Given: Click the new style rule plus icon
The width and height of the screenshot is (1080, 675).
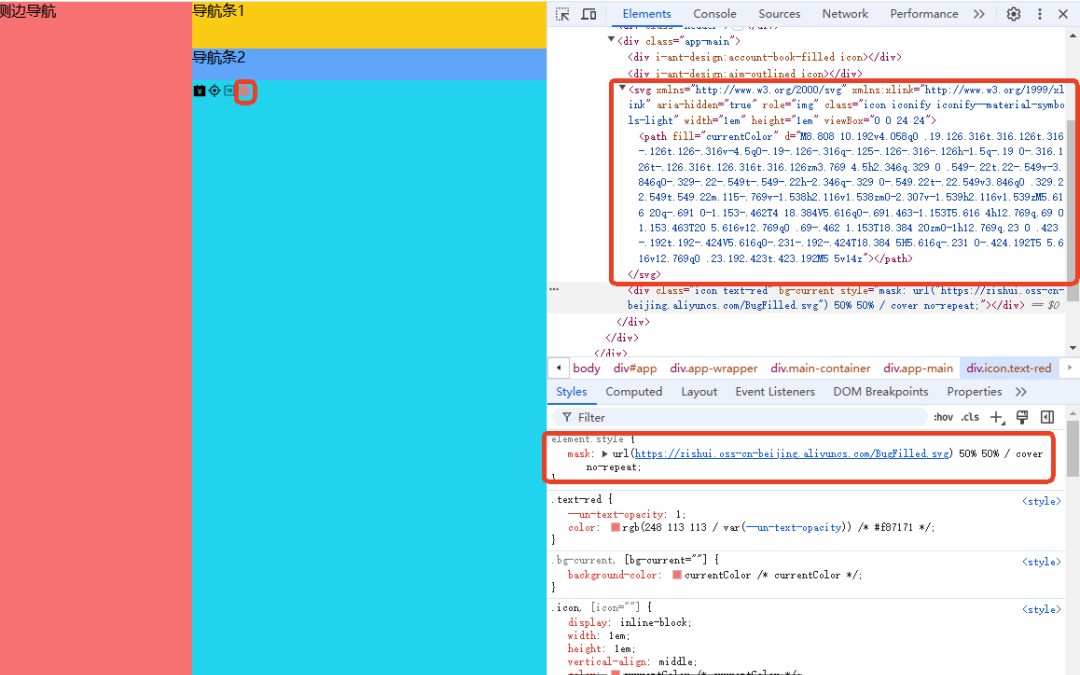Looking at the screenshot, I should tap(996, 417).
